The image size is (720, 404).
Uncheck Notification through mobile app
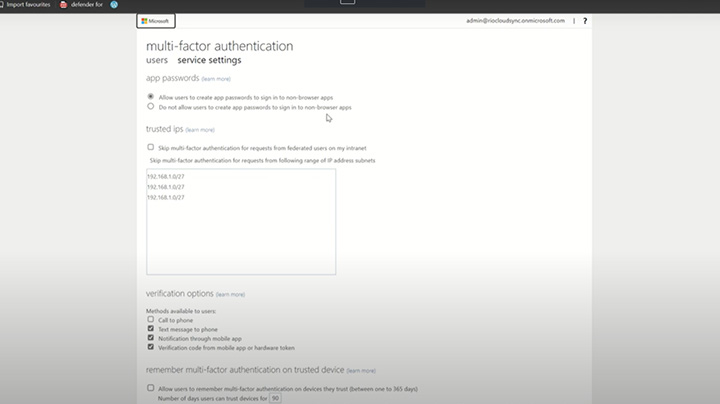point(151,338)
